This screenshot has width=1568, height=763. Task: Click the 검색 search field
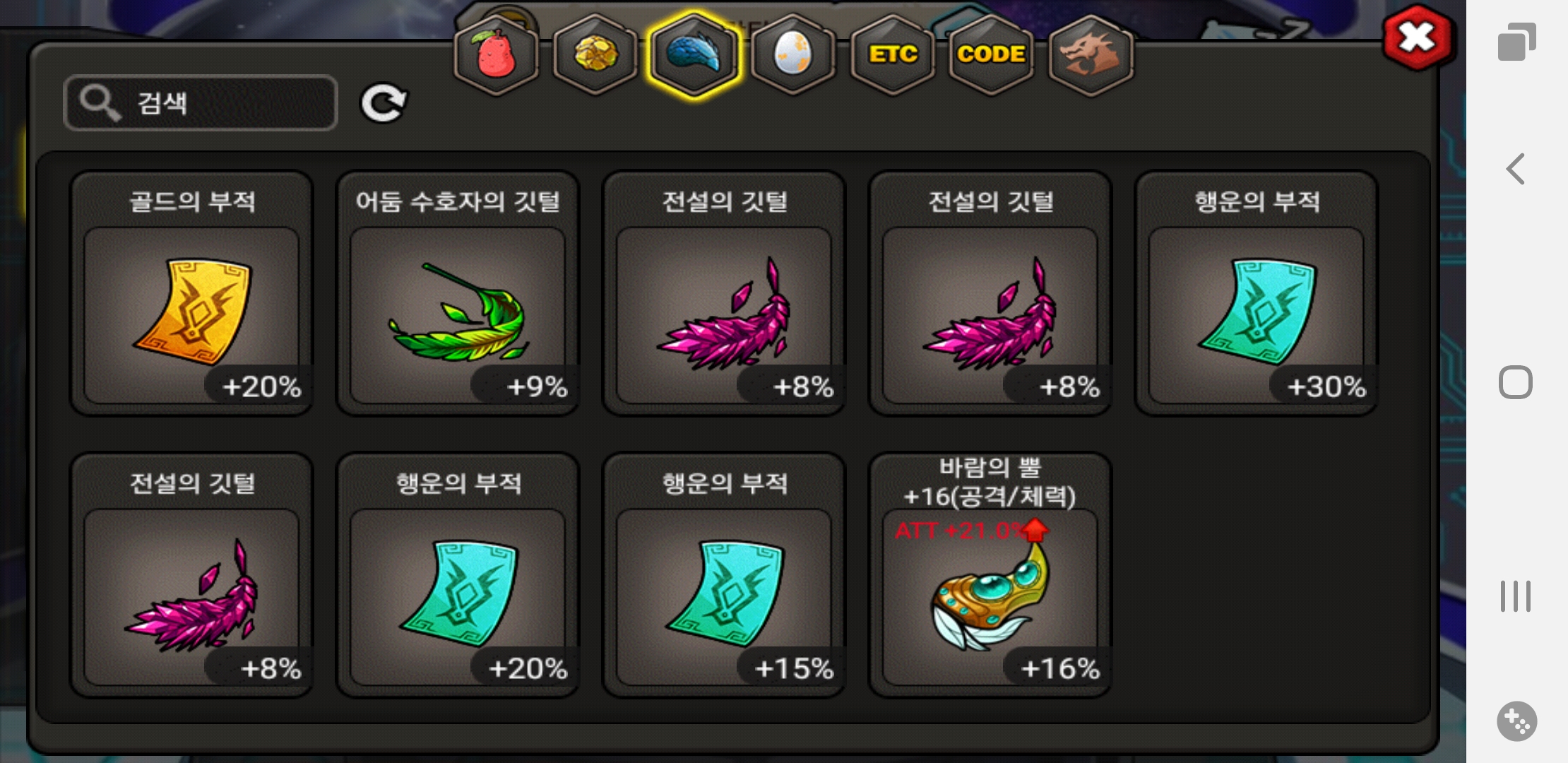pos(201,103)
